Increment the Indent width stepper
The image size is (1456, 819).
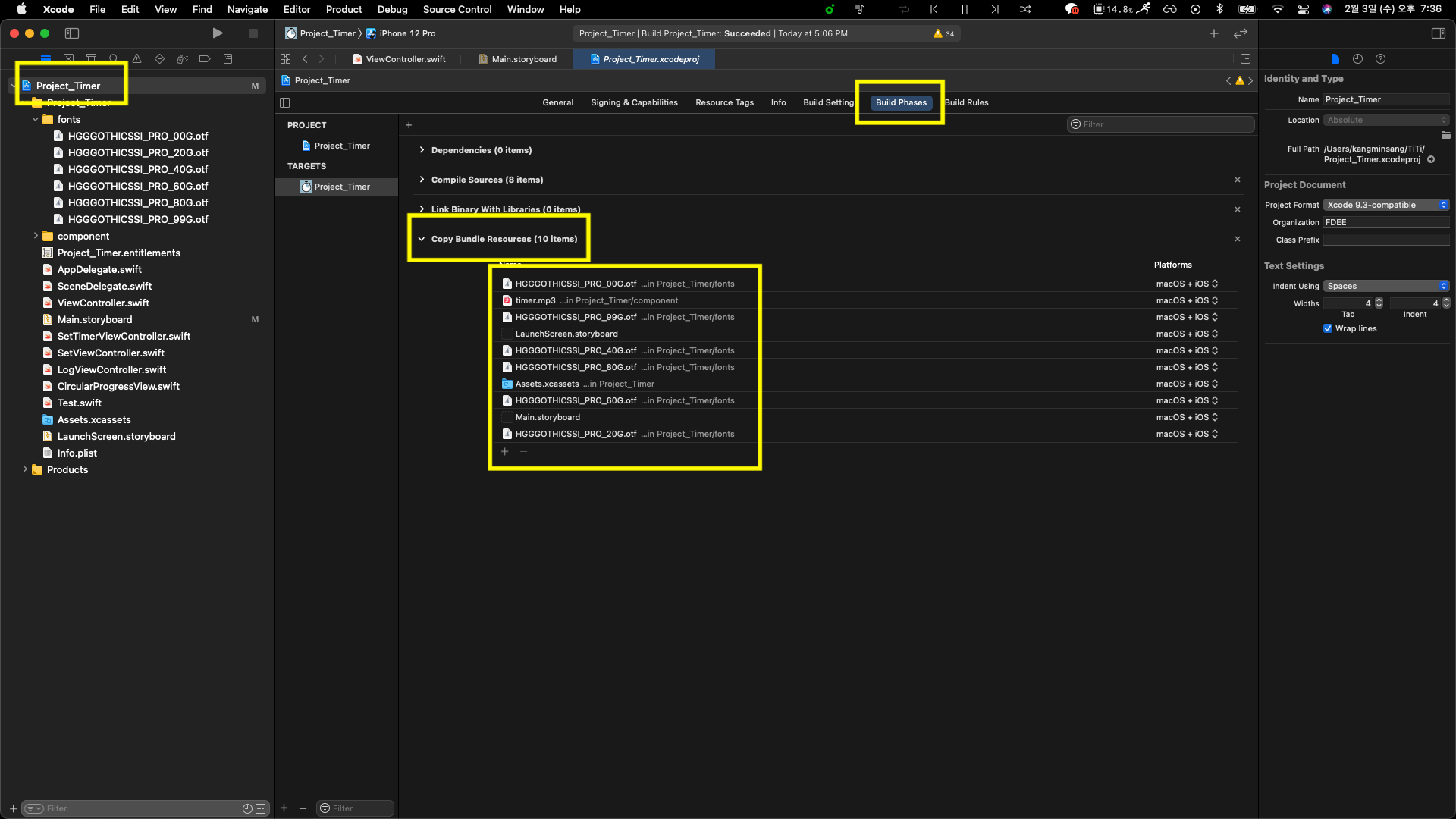[1447, 300]
